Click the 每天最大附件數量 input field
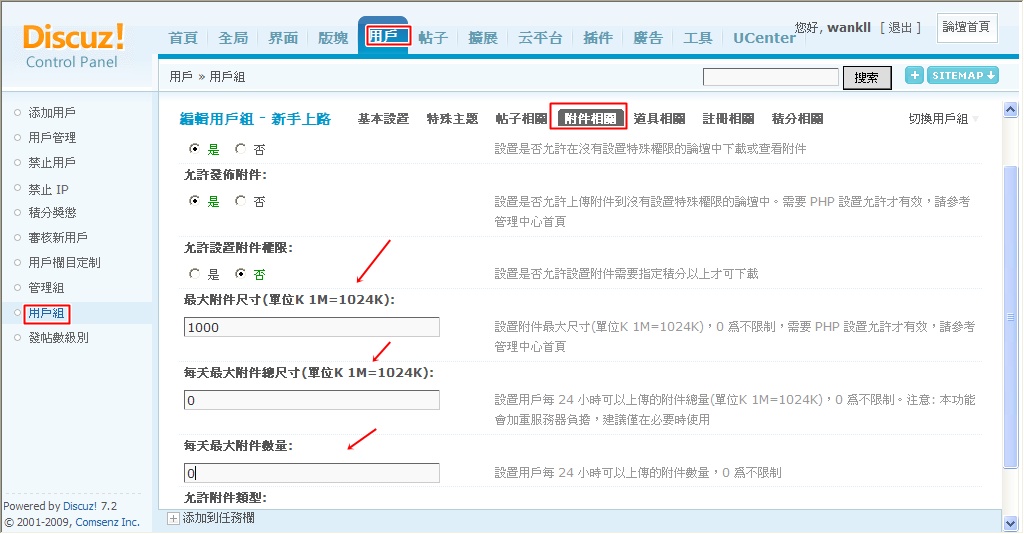The image size is (1024, 534). (x=312, y=473)
